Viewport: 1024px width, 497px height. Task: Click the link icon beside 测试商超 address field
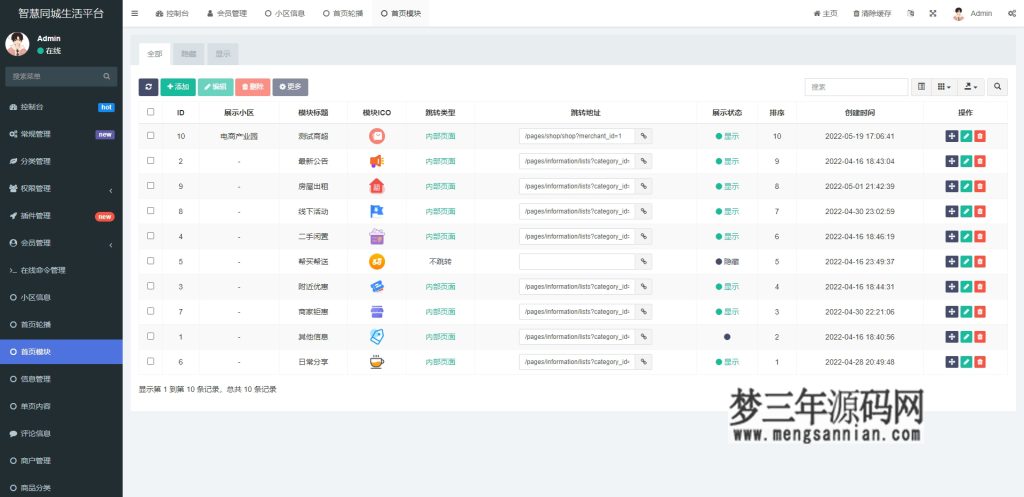643,136
